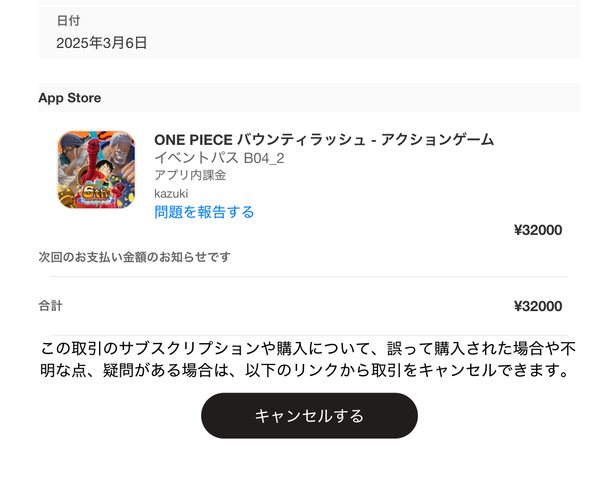
Task: Click the キャンセルする button
Action: [x=309, y=415]
